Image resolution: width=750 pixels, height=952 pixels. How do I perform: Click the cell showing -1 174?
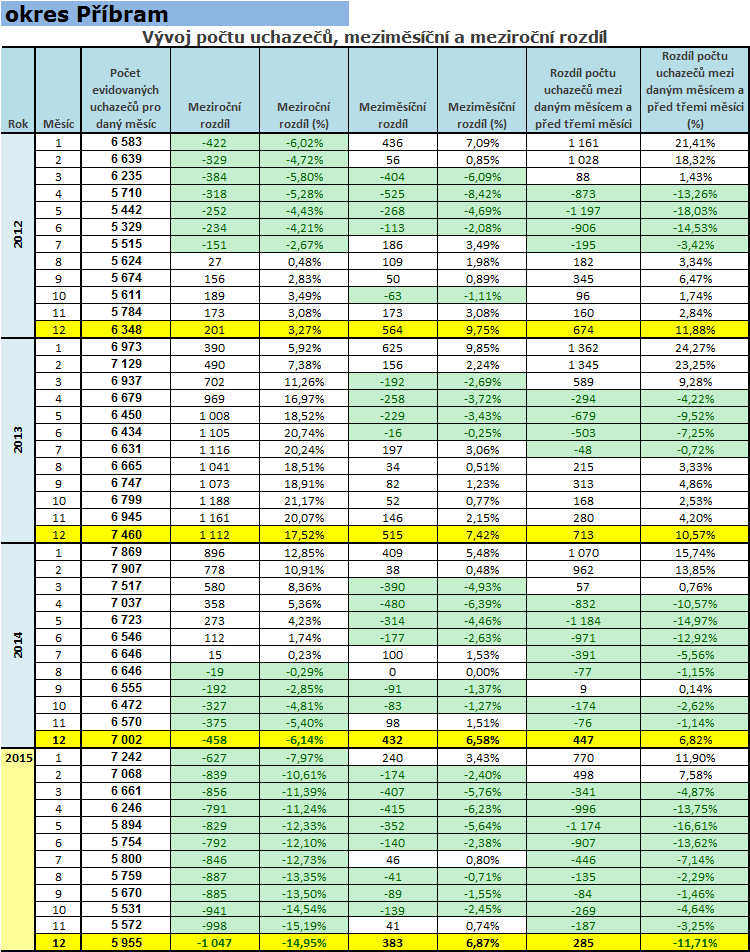point(583,826)
